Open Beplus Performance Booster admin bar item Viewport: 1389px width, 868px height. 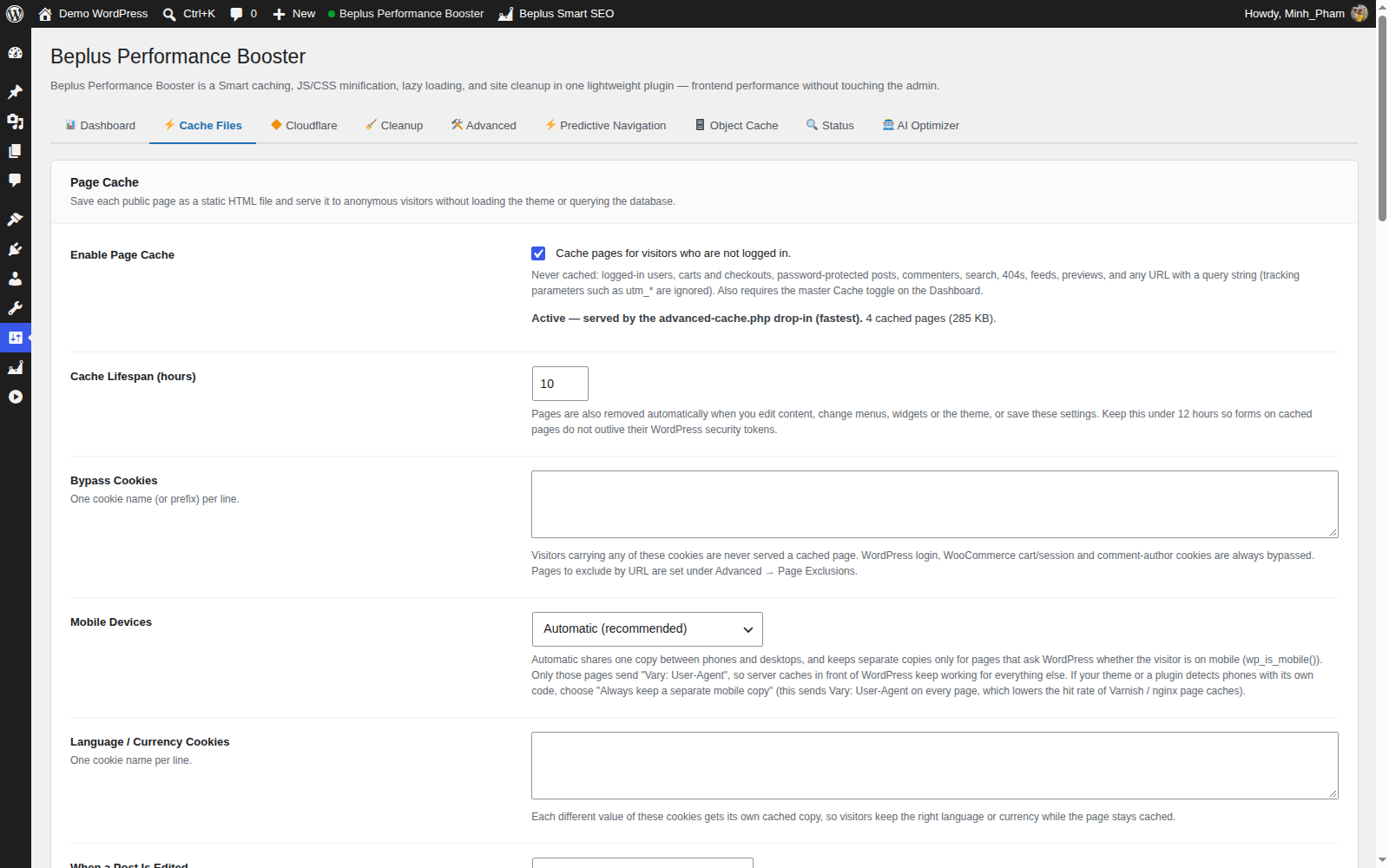[405, 14]
